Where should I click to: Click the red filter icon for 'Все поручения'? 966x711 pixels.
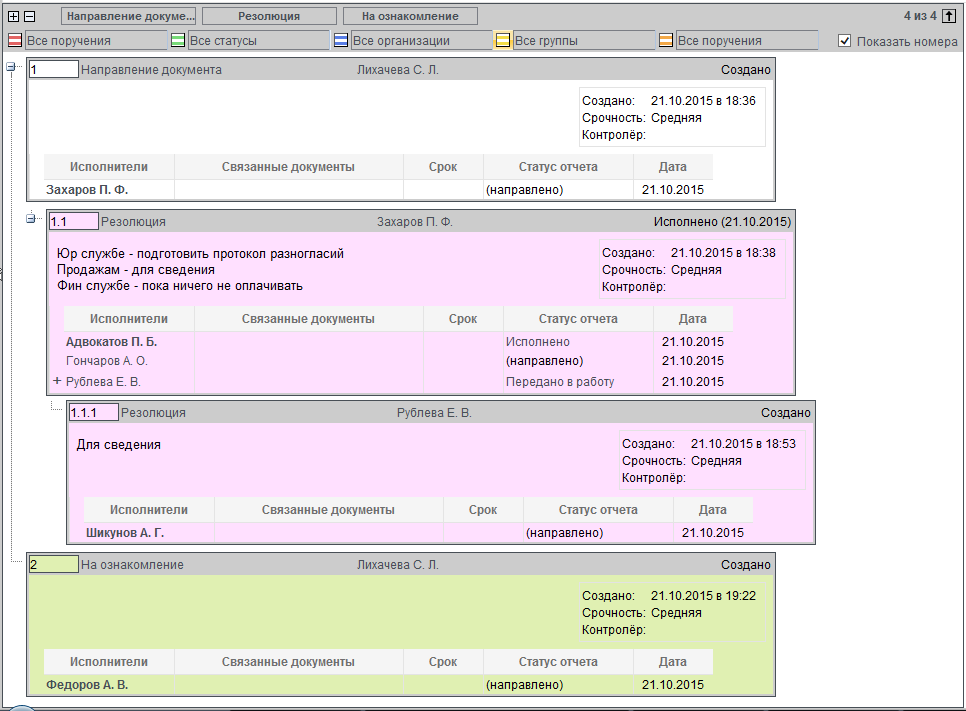coord(15,41)
